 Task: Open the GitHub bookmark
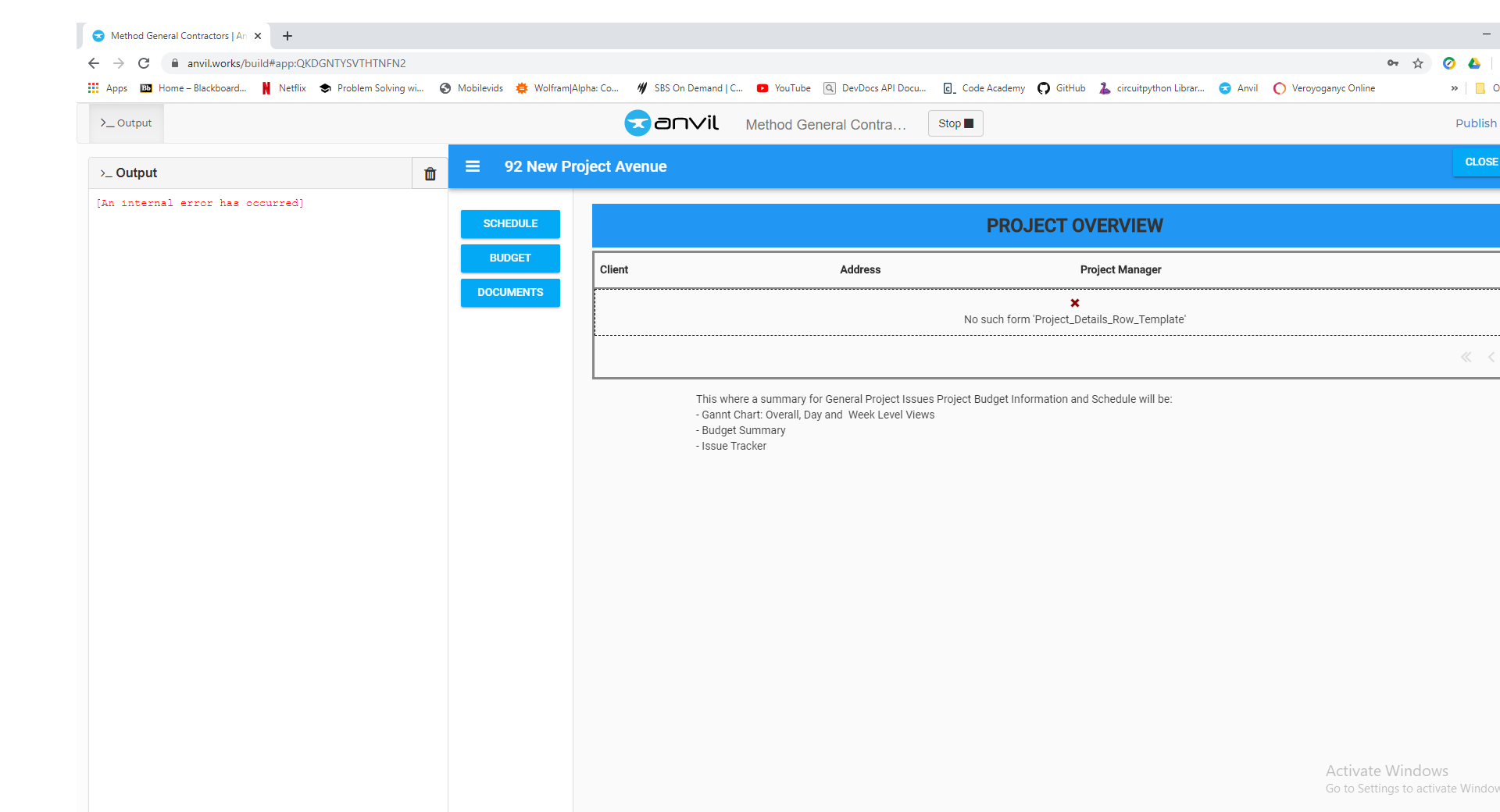(1062, 88)
